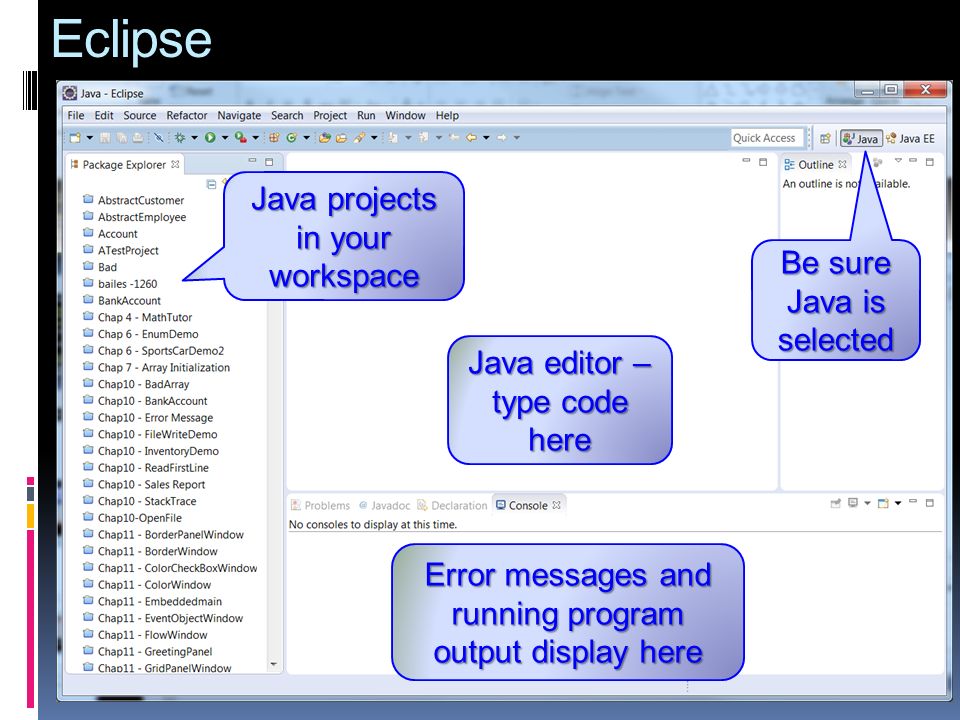Click the Save icon in toolbar
Image resolution: width=960 pixels, height=720 pixels.
coord(105,138)
